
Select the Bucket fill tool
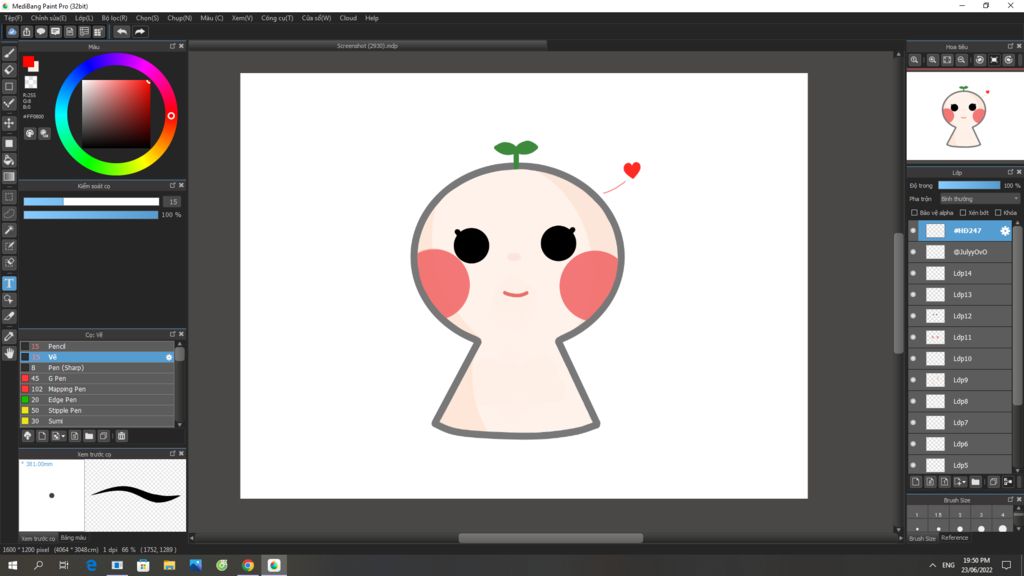[9, 160]
